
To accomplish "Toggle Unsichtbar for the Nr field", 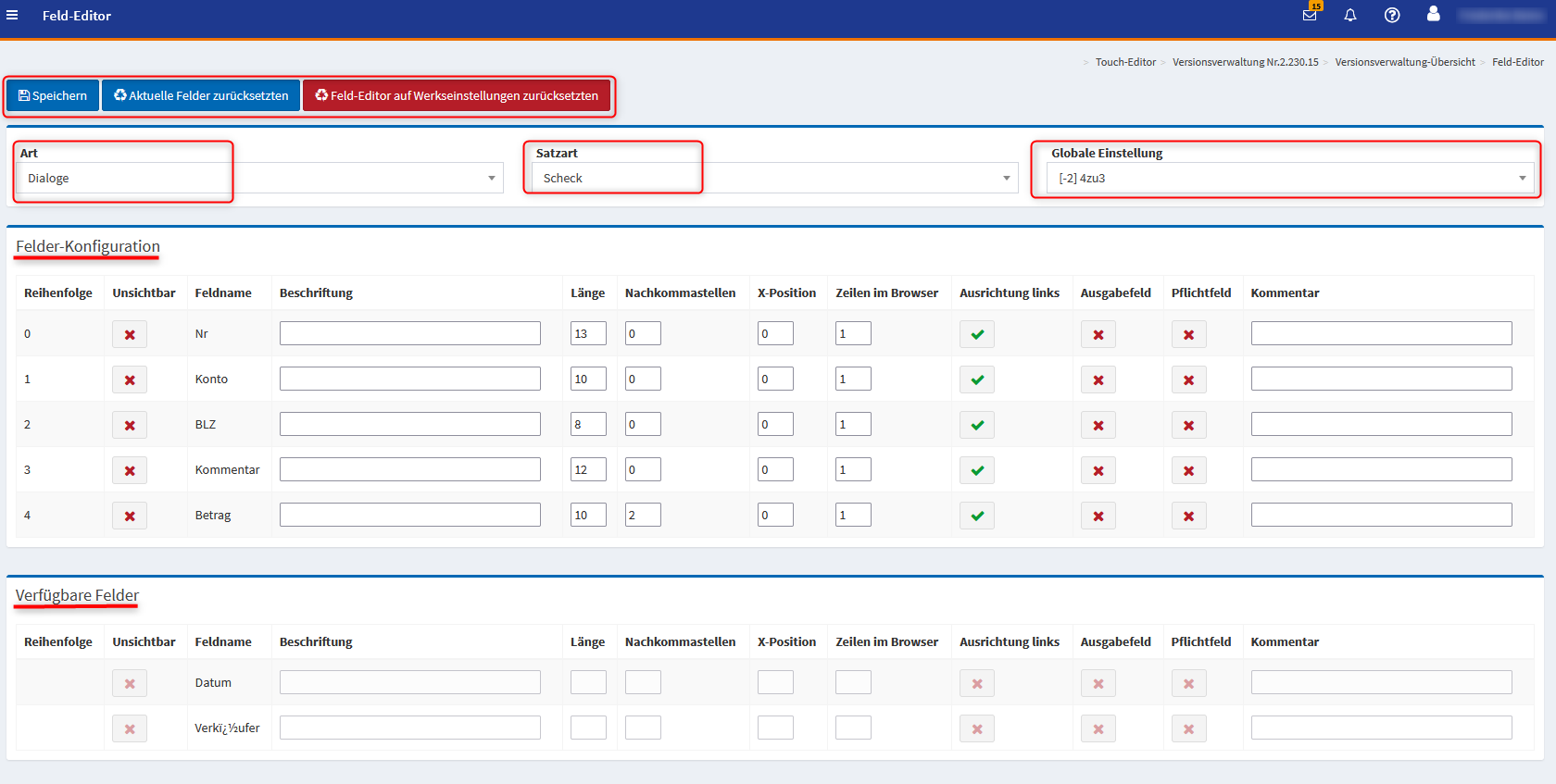I will click(130, 334).
